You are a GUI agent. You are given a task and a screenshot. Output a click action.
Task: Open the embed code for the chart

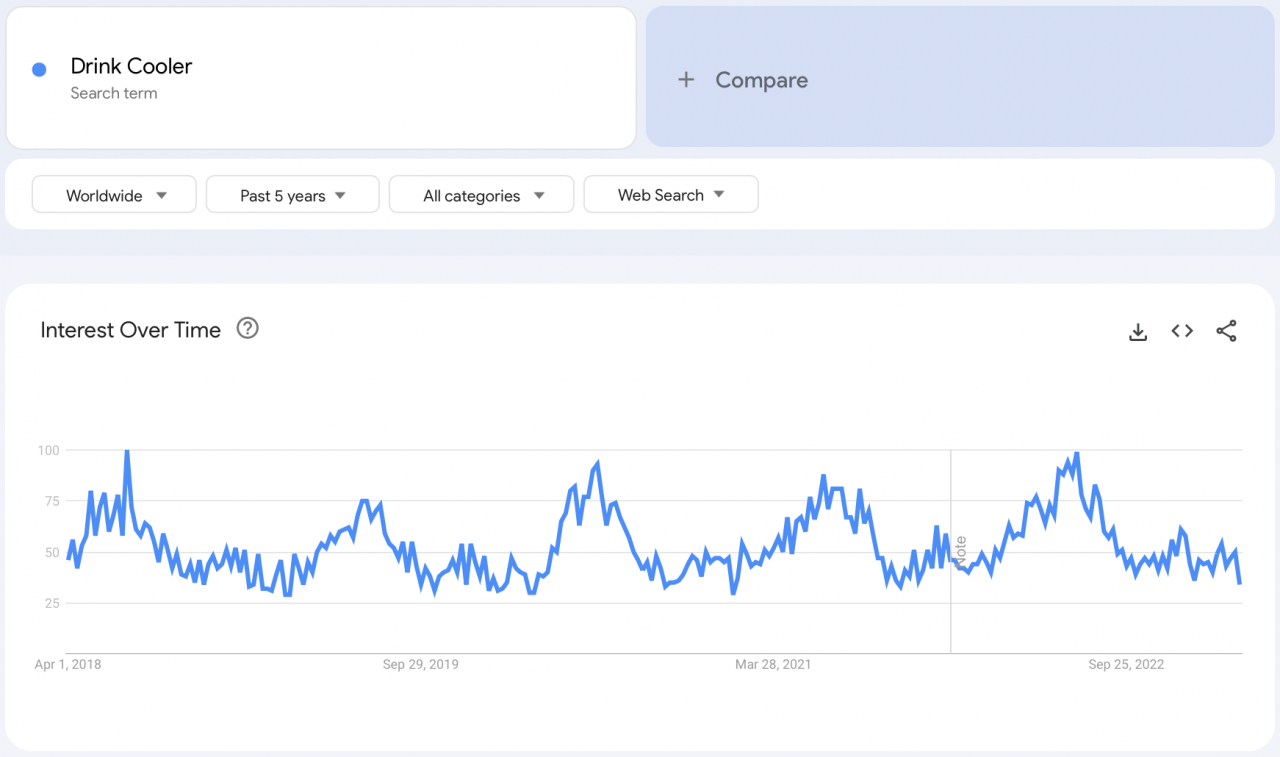tap(1182, 330)
